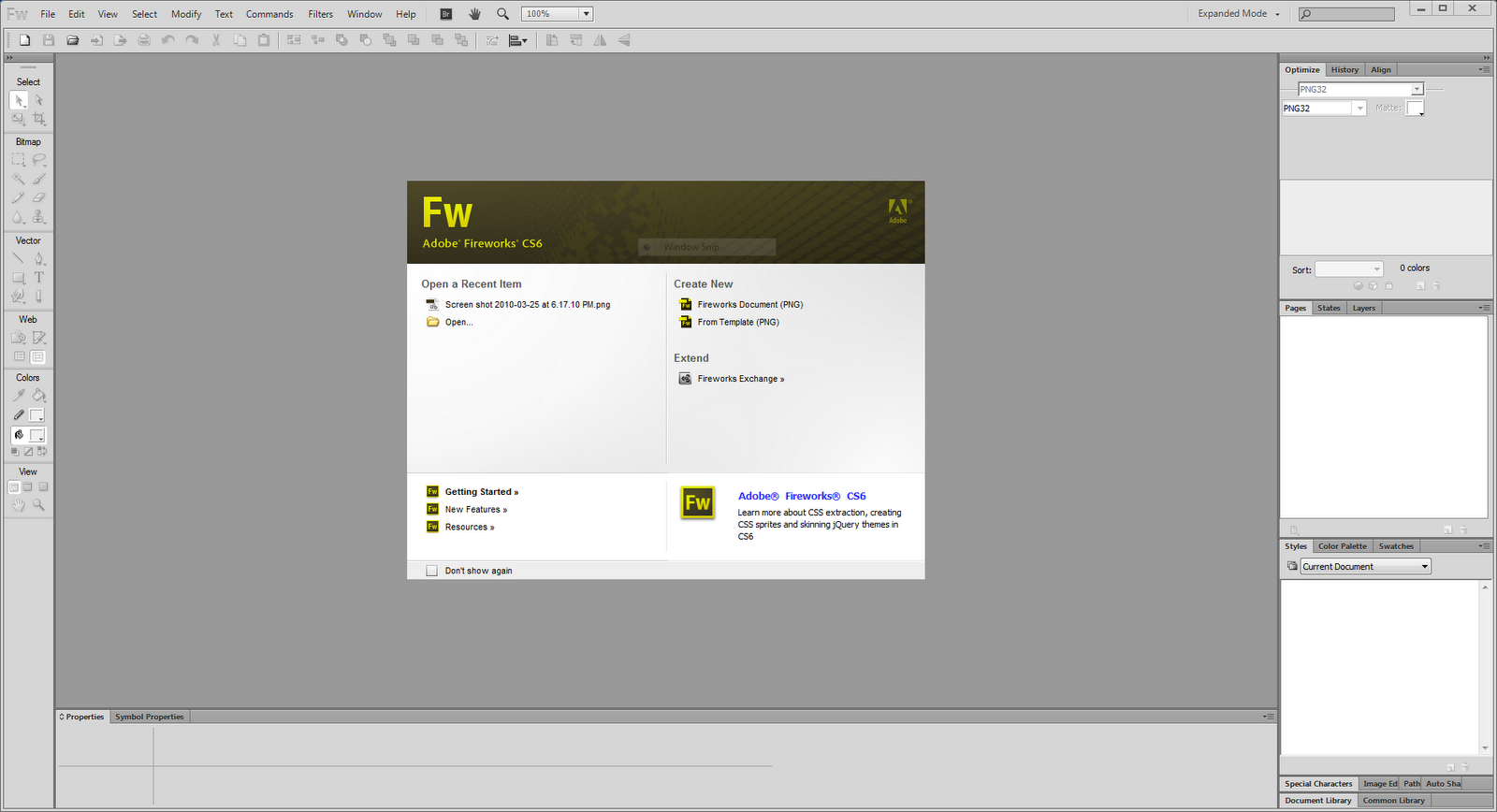Screen dimensions: 1497x812
Task: Set color to No Stroke or Fill
Action: click(x=28, y=452)
